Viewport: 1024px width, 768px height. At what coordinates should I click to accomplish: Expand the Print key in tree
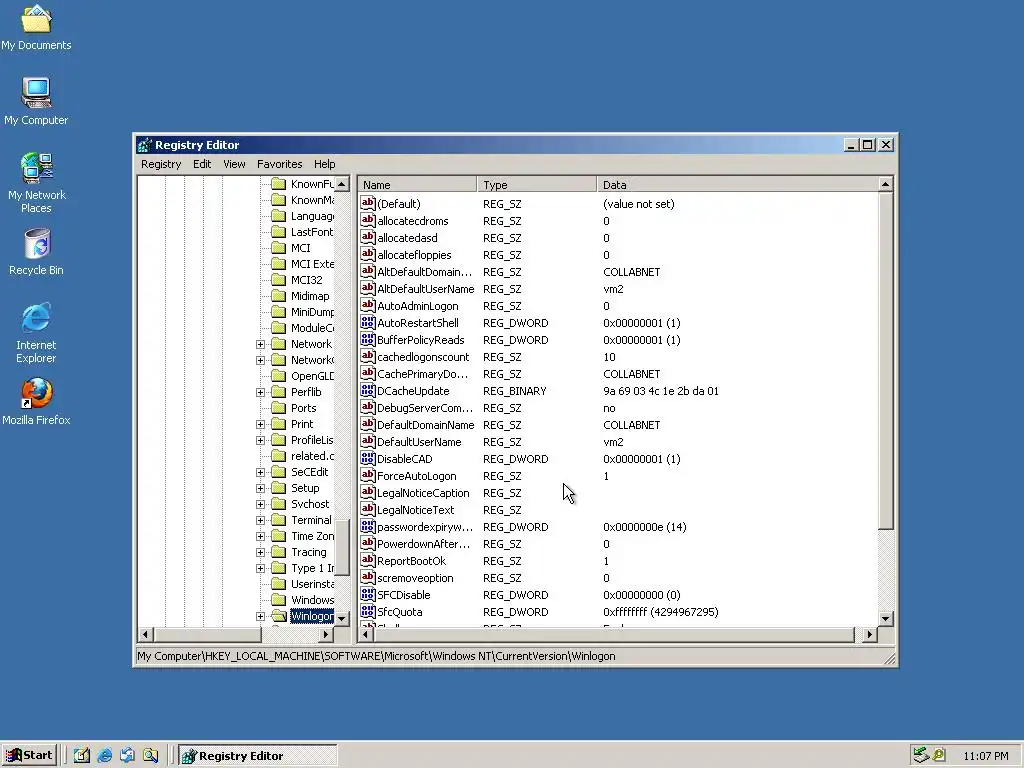pyautogui.click(x=261, y=424)
